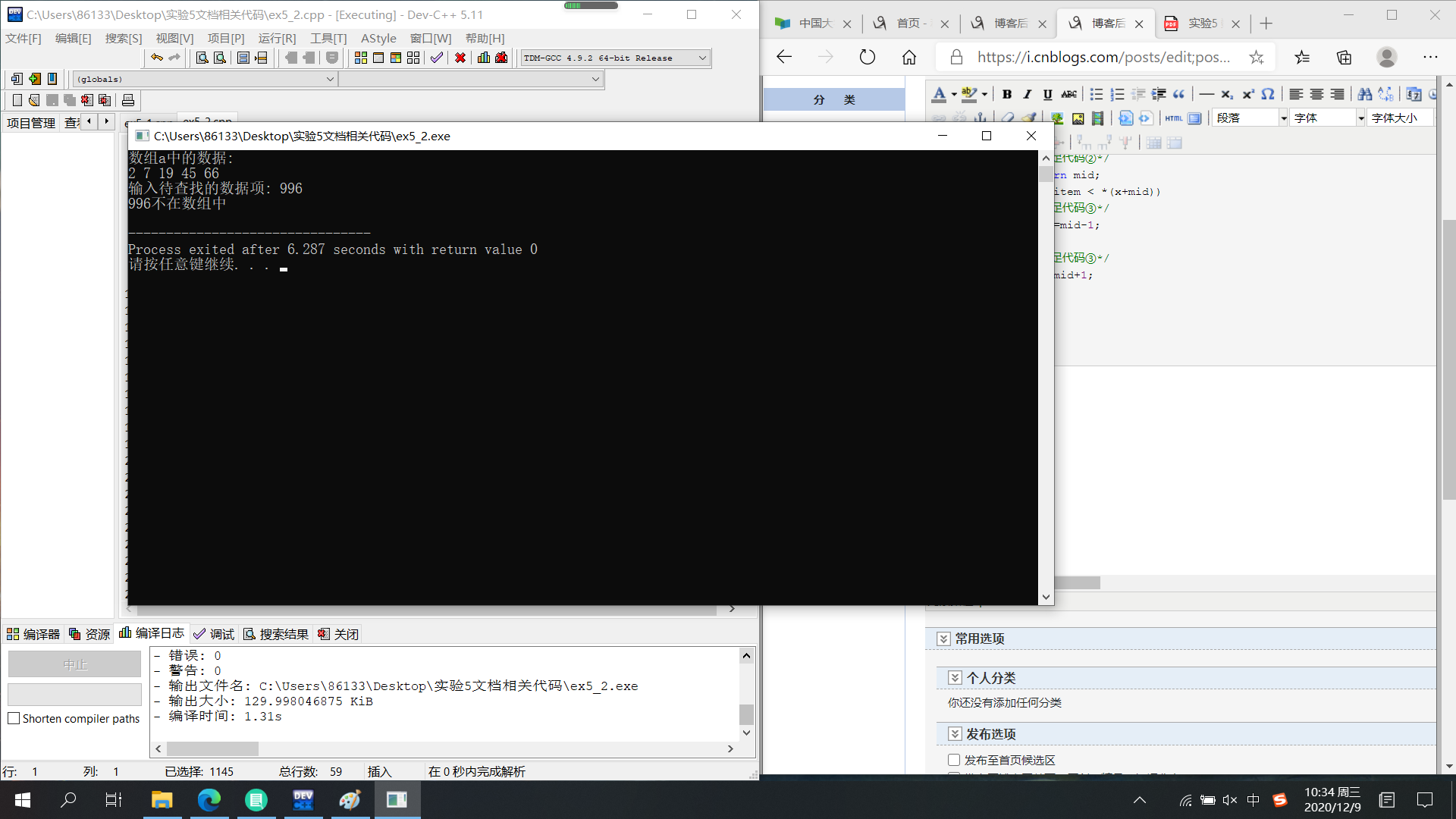The image size is (1456, 819).
Task: Click the undo arrow in Dev-C++ toolbar
Action: [x=157, y=58]
